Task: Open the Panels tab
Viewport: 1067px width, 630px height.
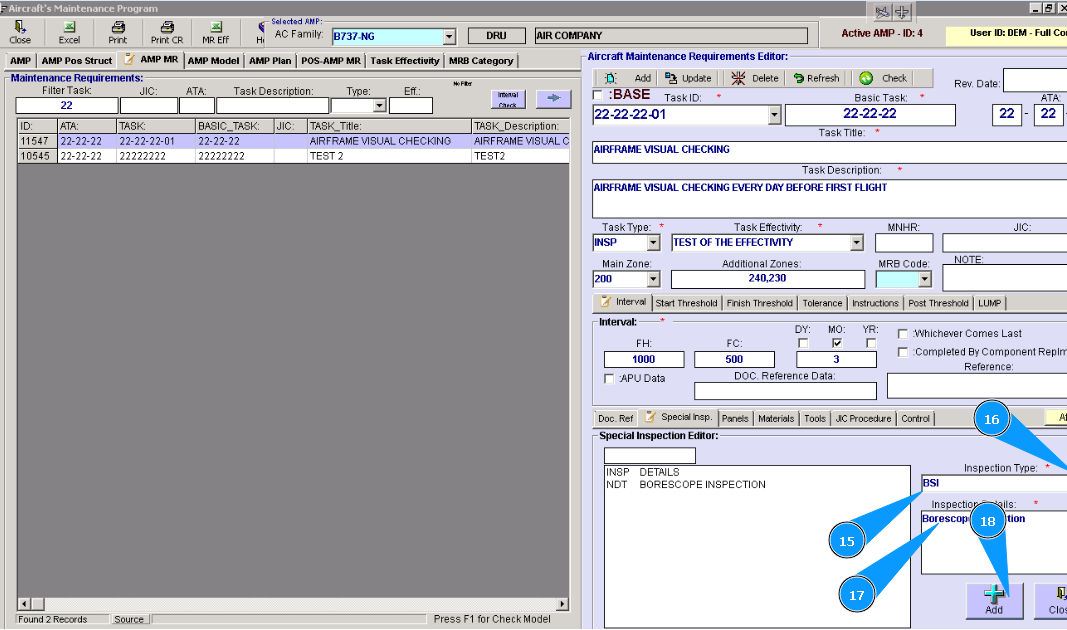Action: [735, 418]
